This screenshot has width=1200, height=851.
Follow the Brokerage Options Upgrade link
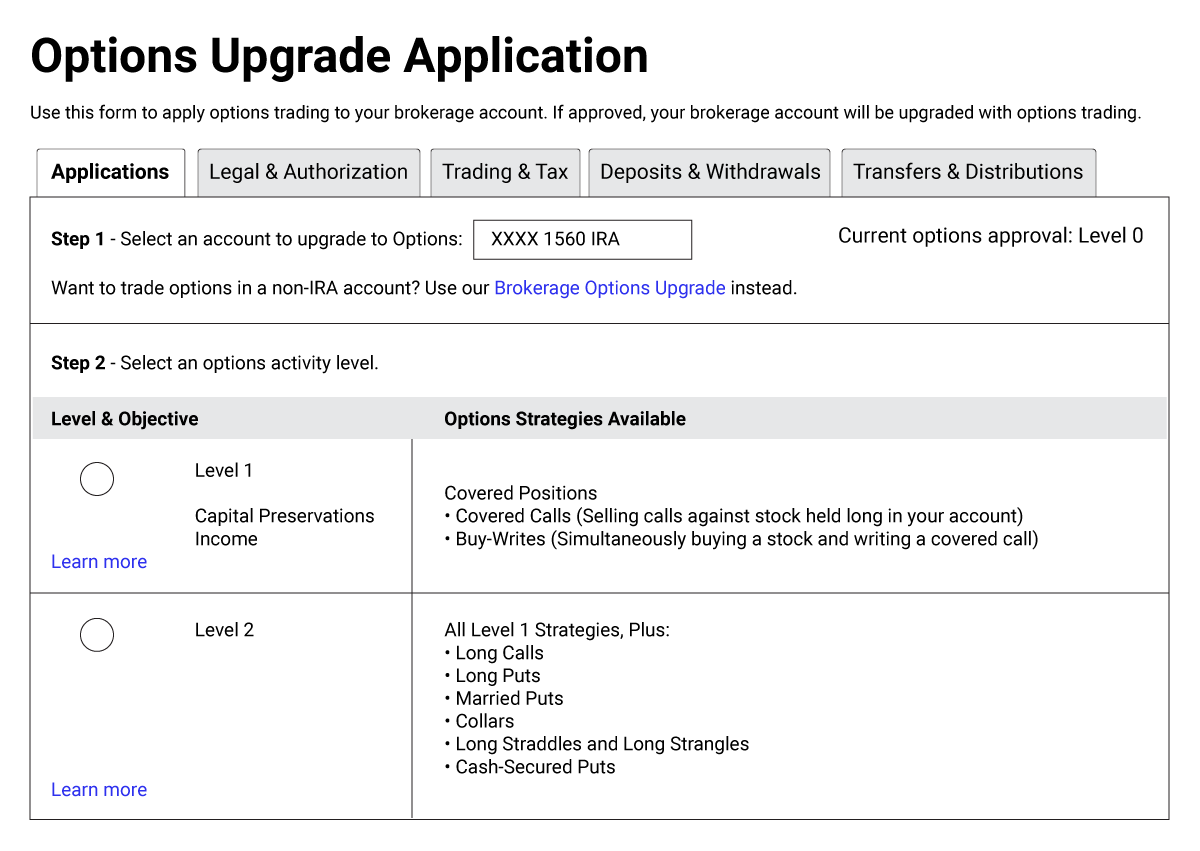pyautogui.click(x=609, y=288)
